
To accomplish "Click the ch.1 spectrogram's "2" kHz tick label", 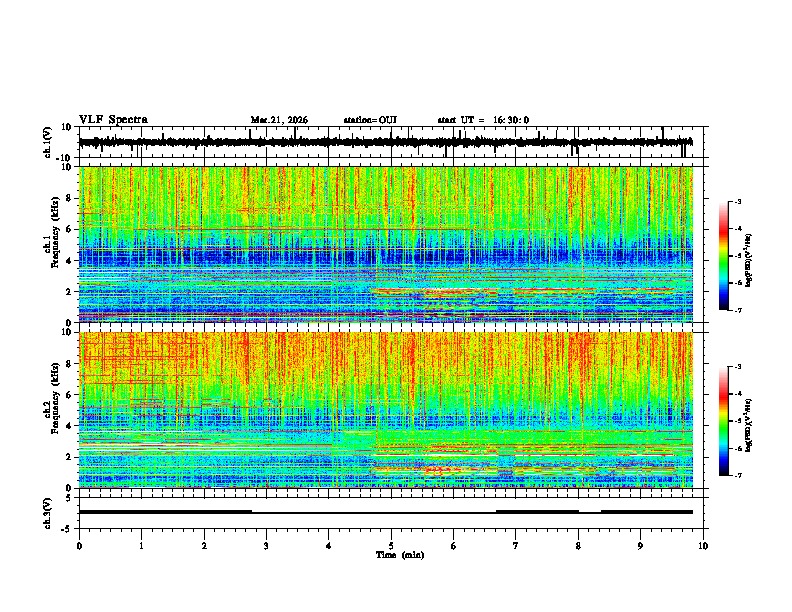I will click(x=71, y=291).
